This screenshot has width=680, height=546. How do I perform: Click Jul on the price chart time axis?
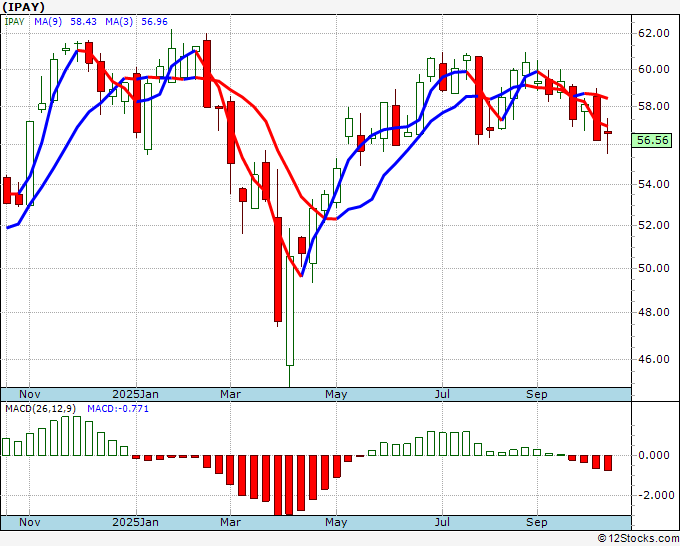(x=442, y=394)
